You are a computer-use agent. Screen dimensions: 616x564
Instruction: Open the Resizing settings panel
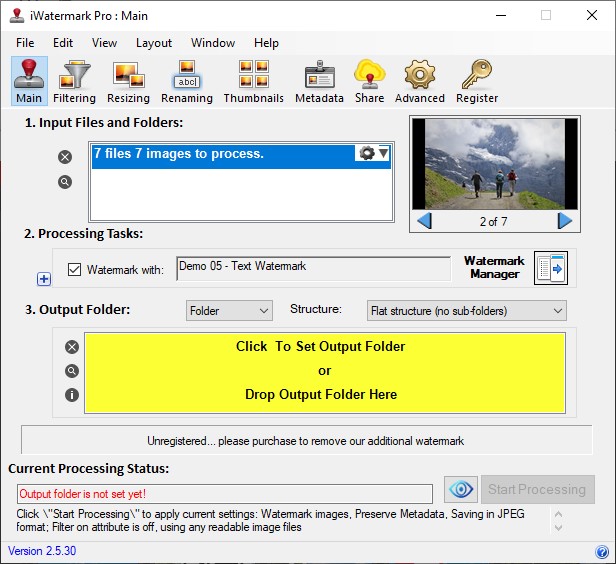[x=128, y=81]
